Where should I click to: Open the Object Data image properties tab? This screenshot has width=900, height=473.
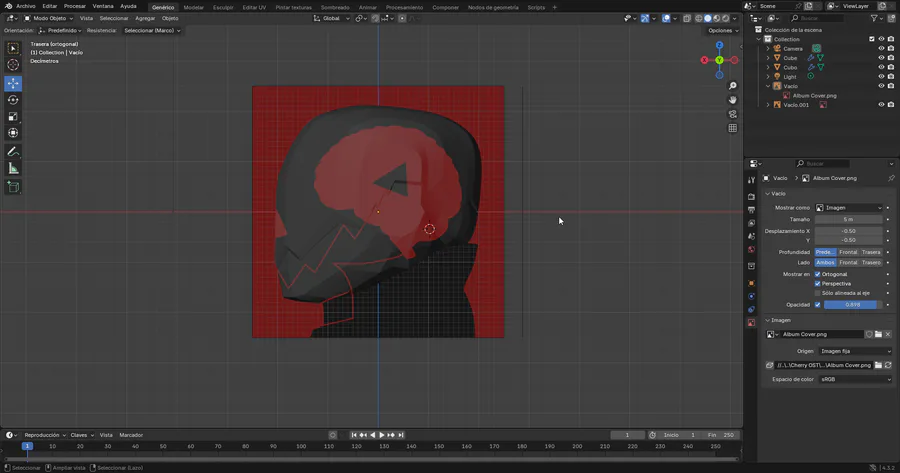coord(751,323)
